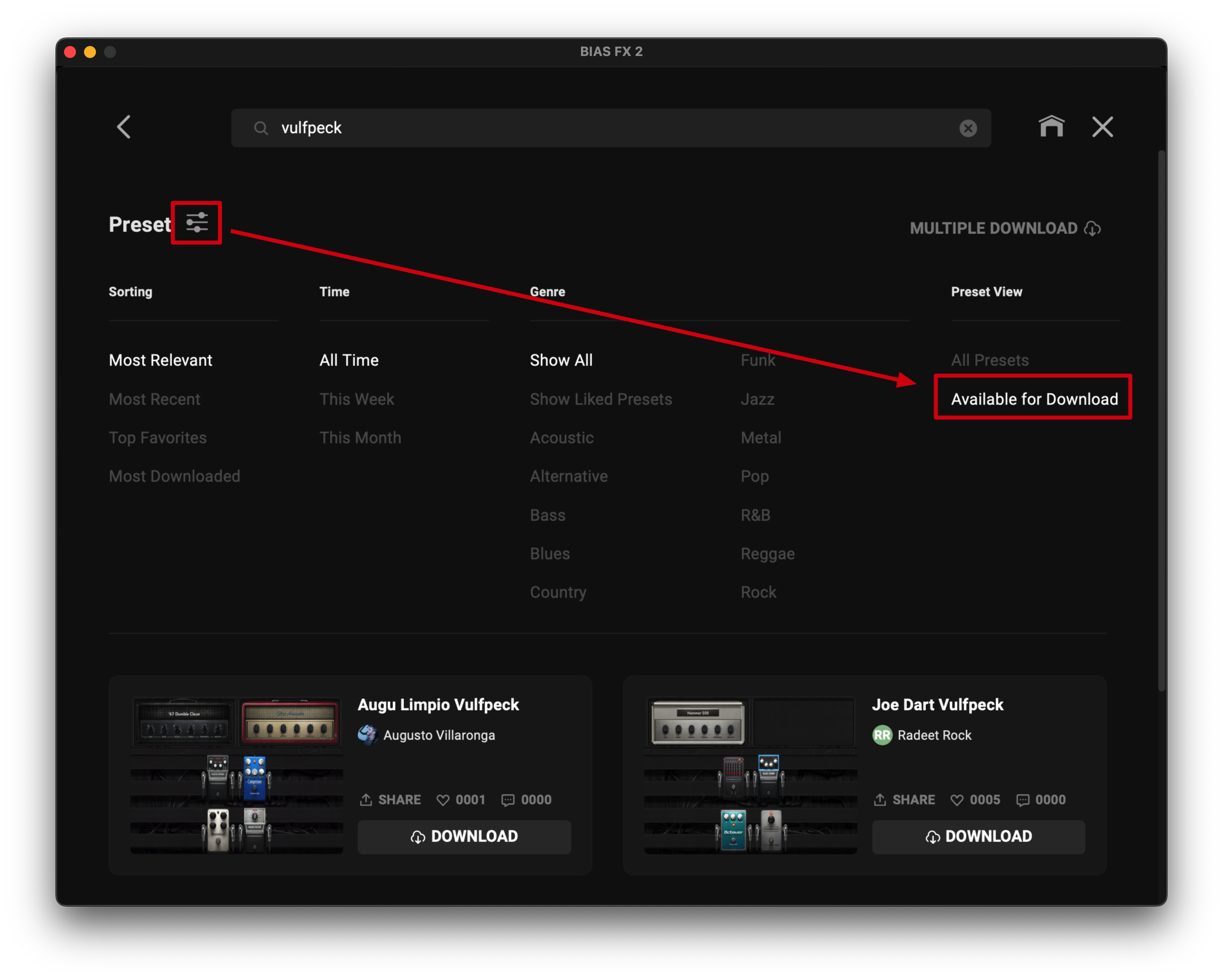Viewport: 1223px width, 980px height.
Task: Open Augu Limpio Vulfpeck pedalboard thumbnail
Action: tap(236, 775)
